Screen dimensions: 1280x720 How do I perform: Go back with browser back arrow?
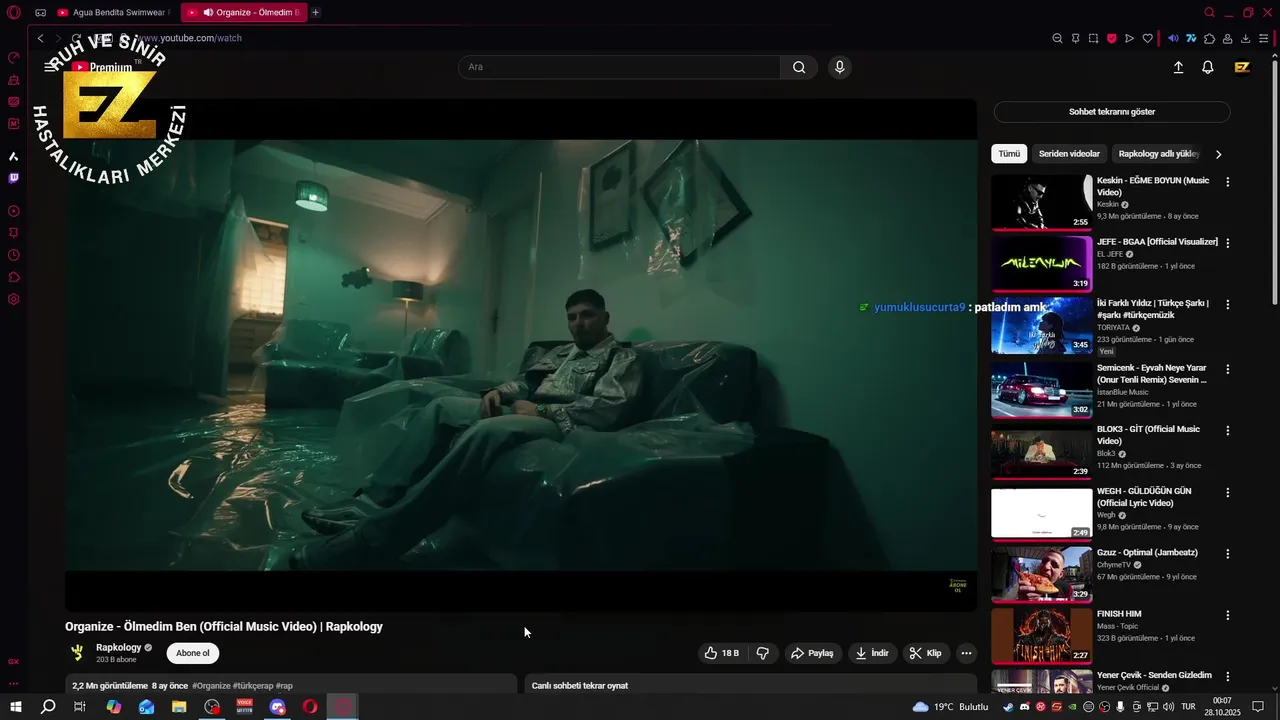(x=40, y=38)
